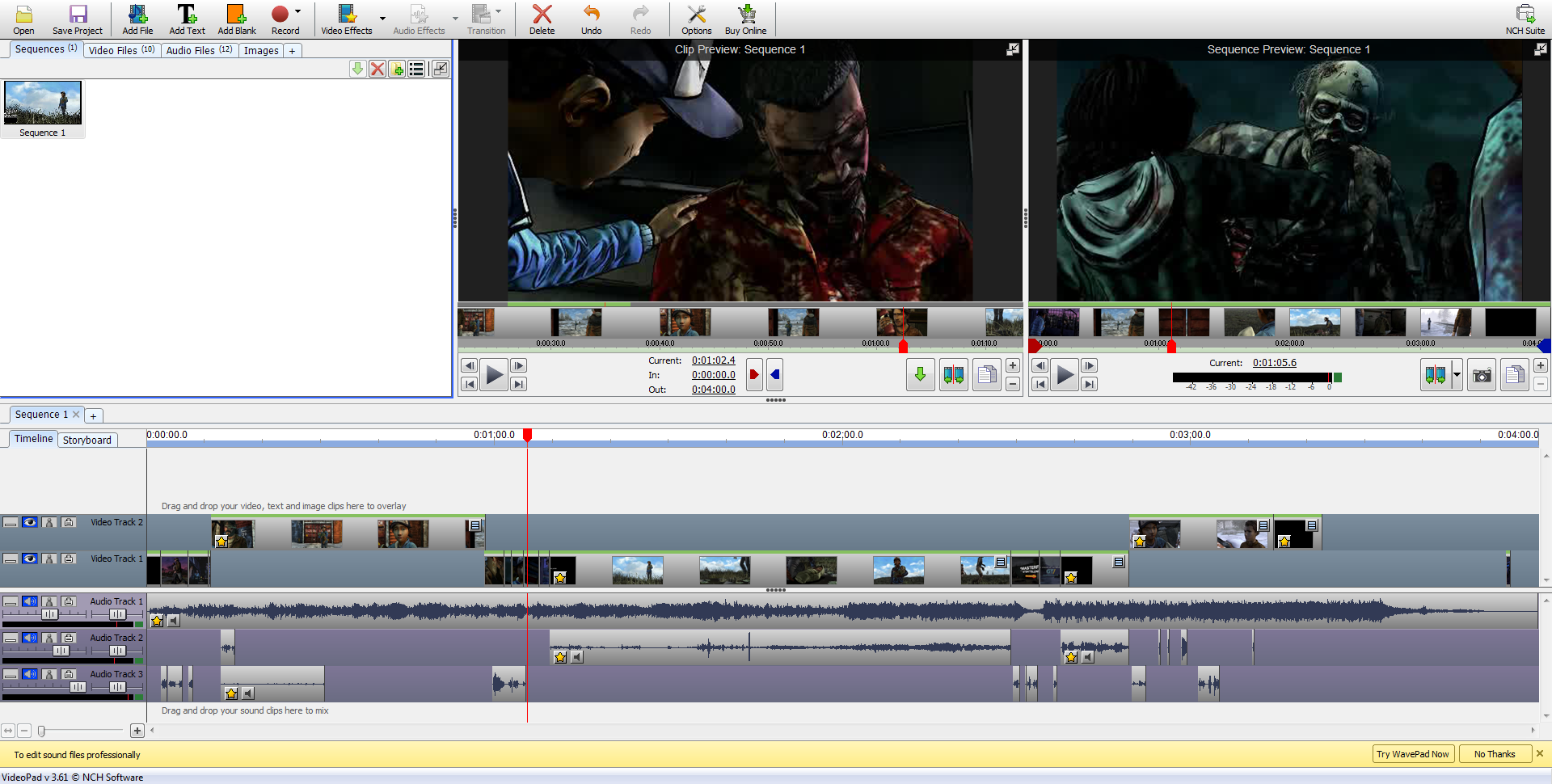
Task: Click the timeline zoom slider handle
Action: 41,731
